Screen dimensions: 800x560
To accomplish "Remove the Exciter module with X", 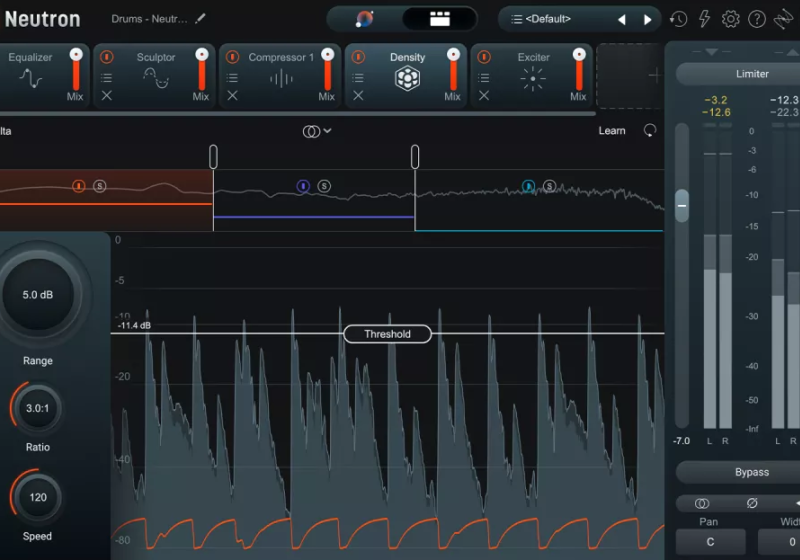I will click(x=484, y=95).
